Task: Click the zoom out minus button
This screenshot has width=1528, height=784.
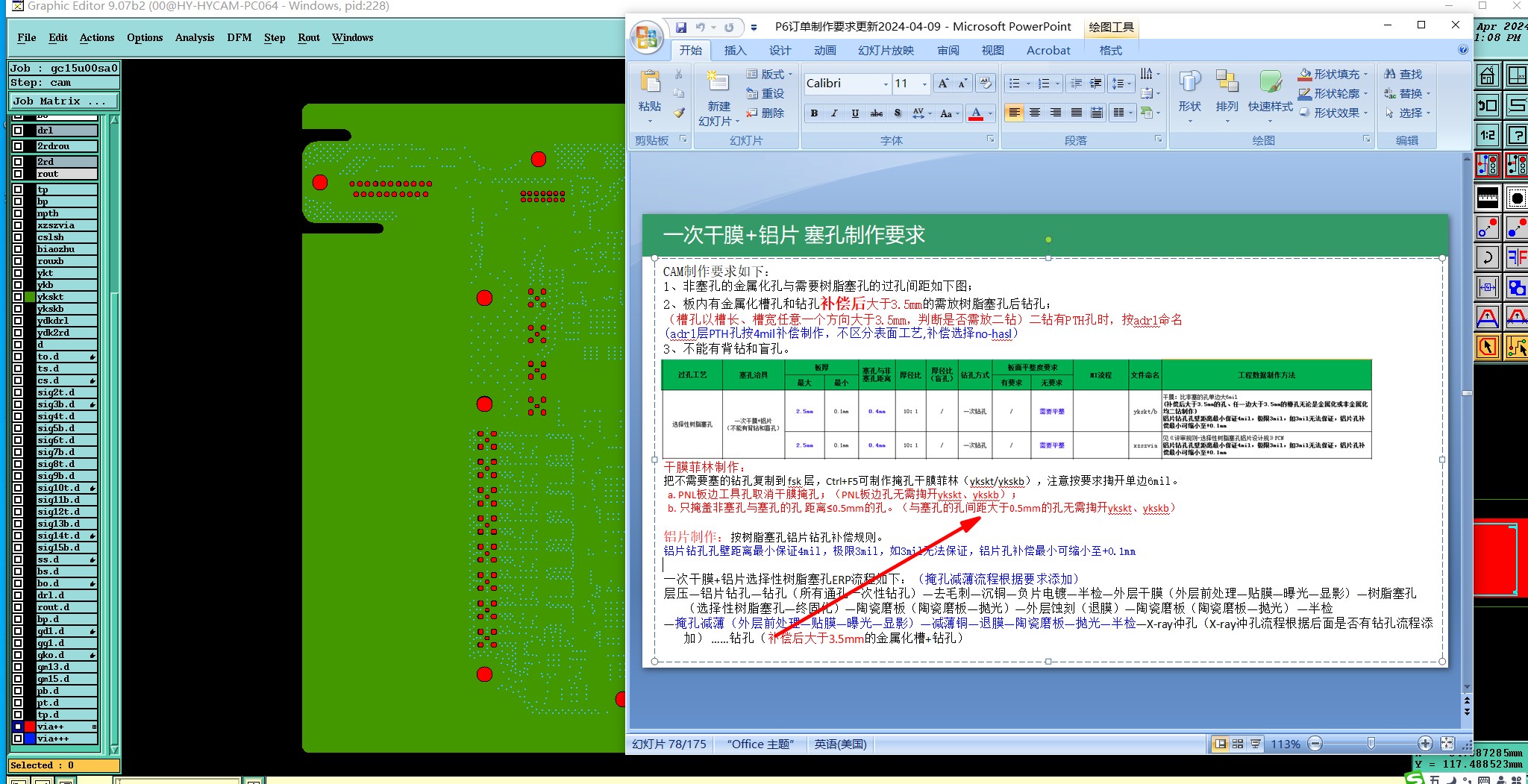Action: tap(1315, 744)
